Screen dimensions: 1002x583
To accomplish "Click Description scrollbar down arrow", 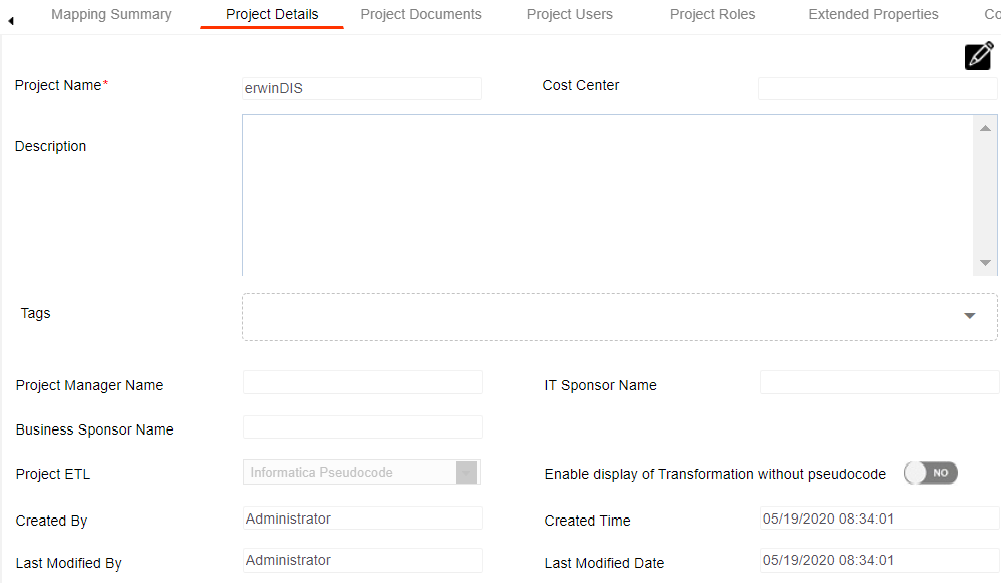I will (x=985, y=263).
